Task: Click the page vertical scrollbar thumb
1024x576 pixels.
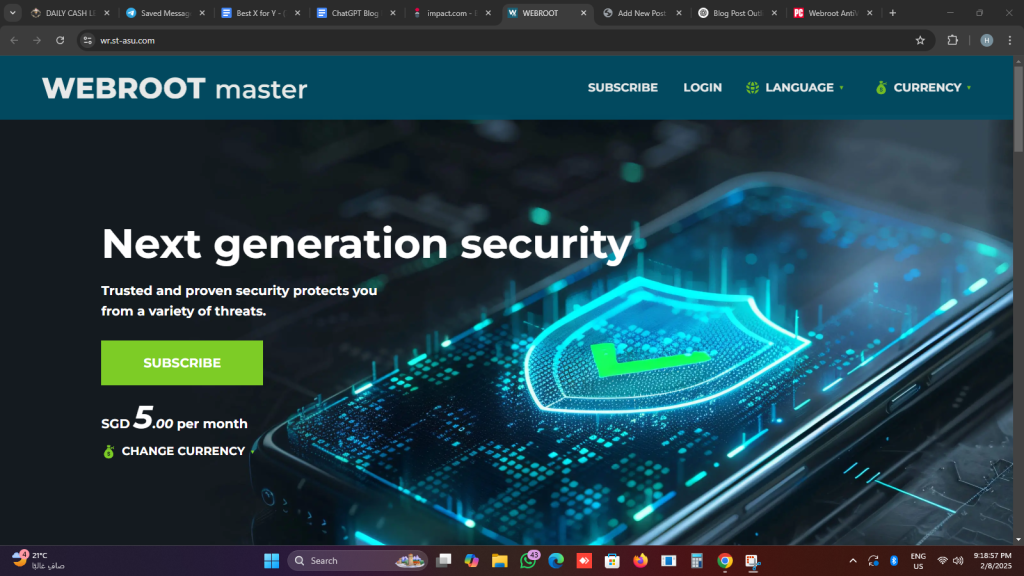Action: coord(1018,108)
